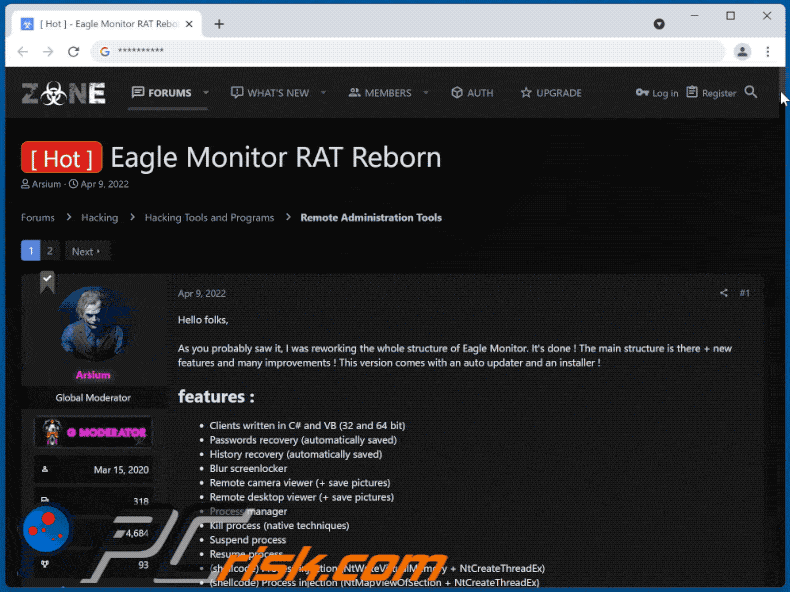Click the Next page button
This screenshot has width=790, height=592.
[x=87, y=251]
